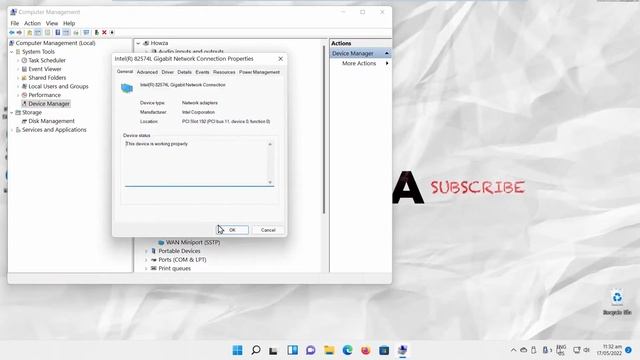Click the Device status scrollbar up arrow
Image resolution: width=640 pixels, height=360 pixels.
270,144
